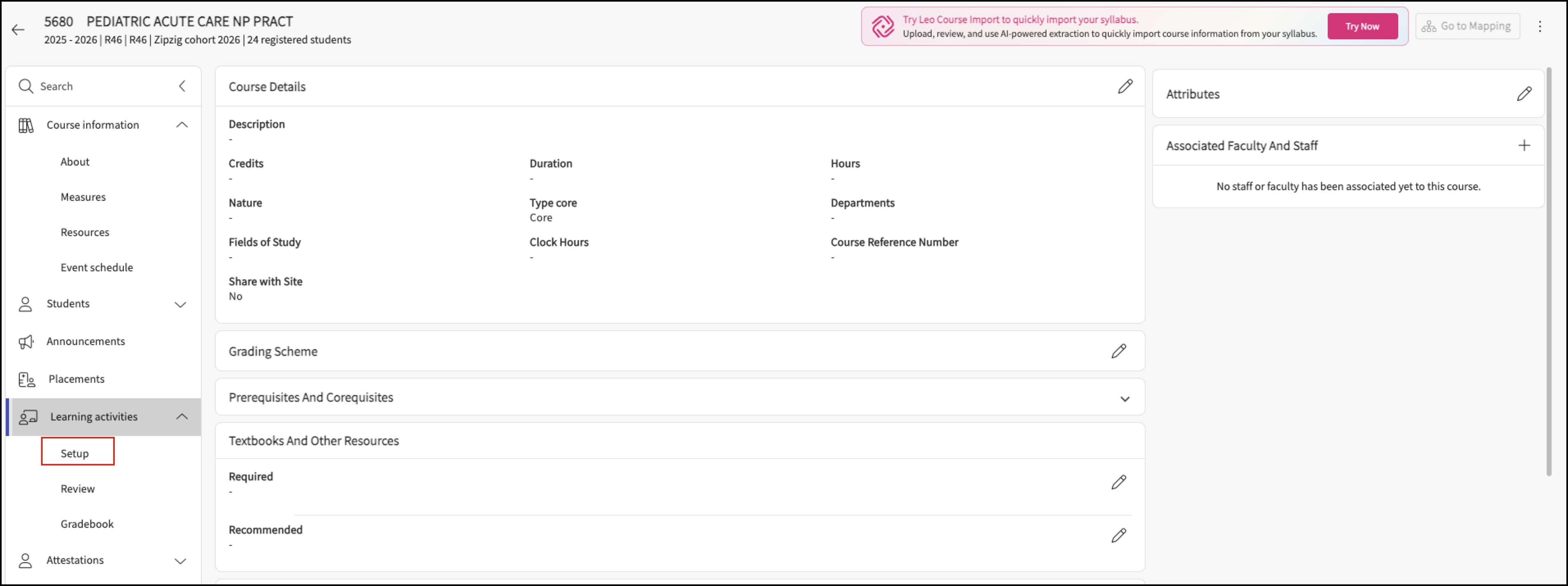The width and height of the screenshot is (1568, 586).
Task: Collapse the sidebar with the left chevron
Action: [182, 86]
